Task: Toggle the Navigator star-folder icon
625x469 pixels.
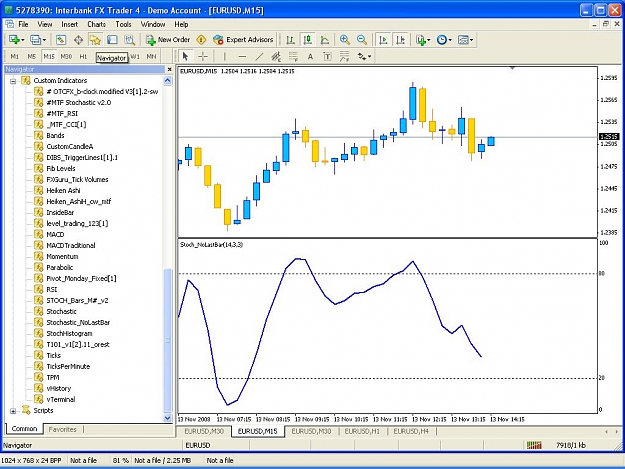Action: (95, 40)
